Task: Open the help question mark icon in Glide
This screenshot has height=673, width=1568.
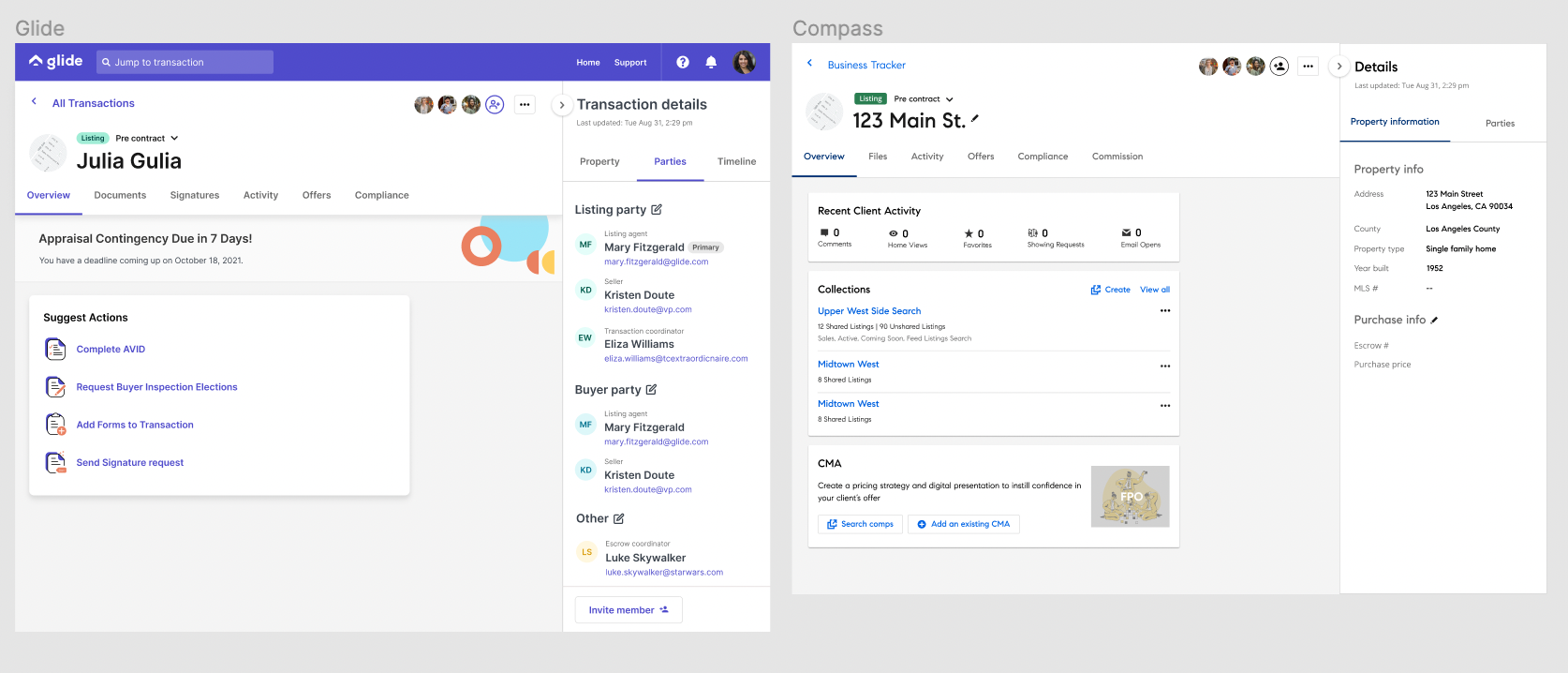Action: [x=683, y=62]
